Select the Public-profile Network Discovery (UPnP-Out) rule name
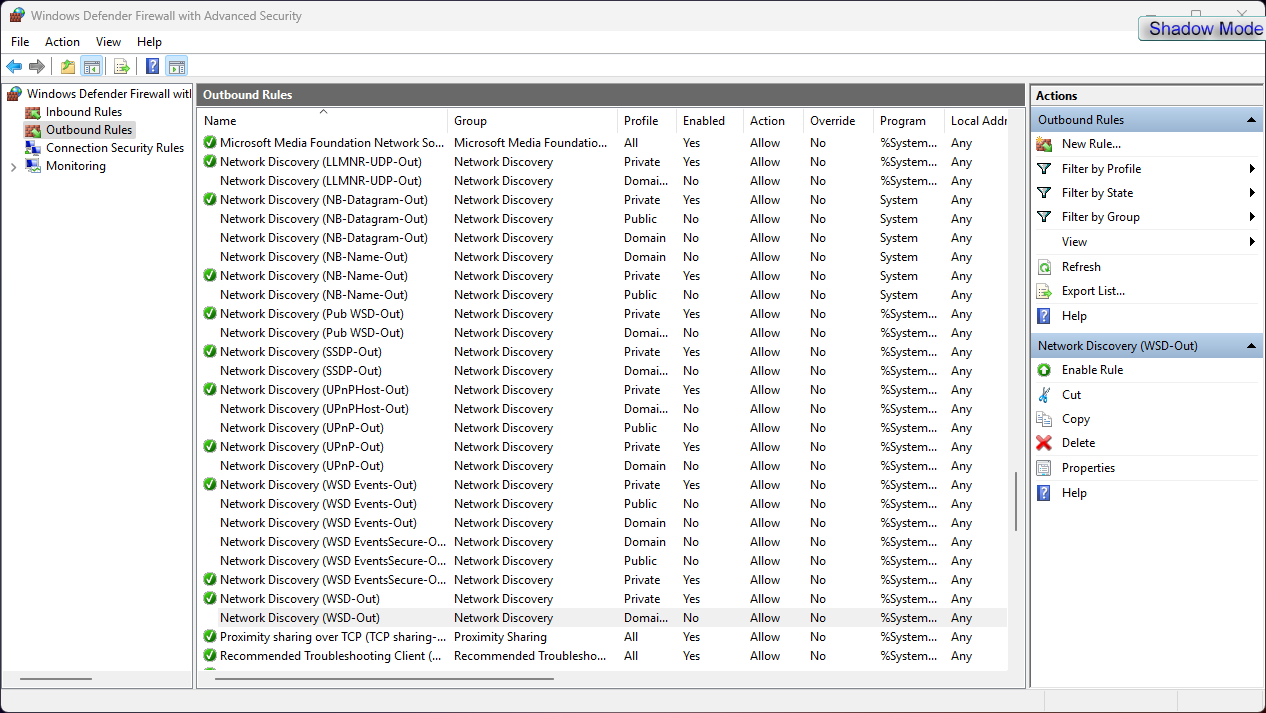 (x=302, y=428)
